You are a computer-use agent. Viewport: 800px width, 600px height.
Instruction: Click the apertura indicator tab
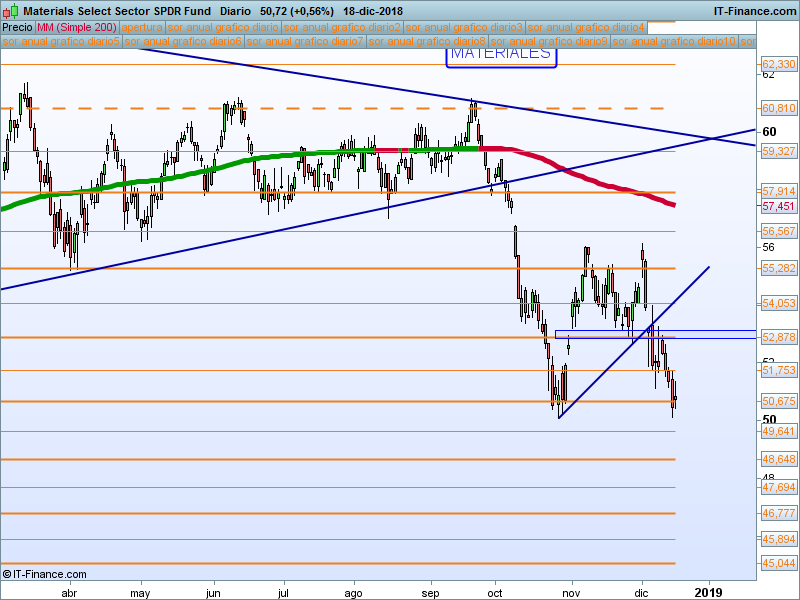[x=143, y=28]
